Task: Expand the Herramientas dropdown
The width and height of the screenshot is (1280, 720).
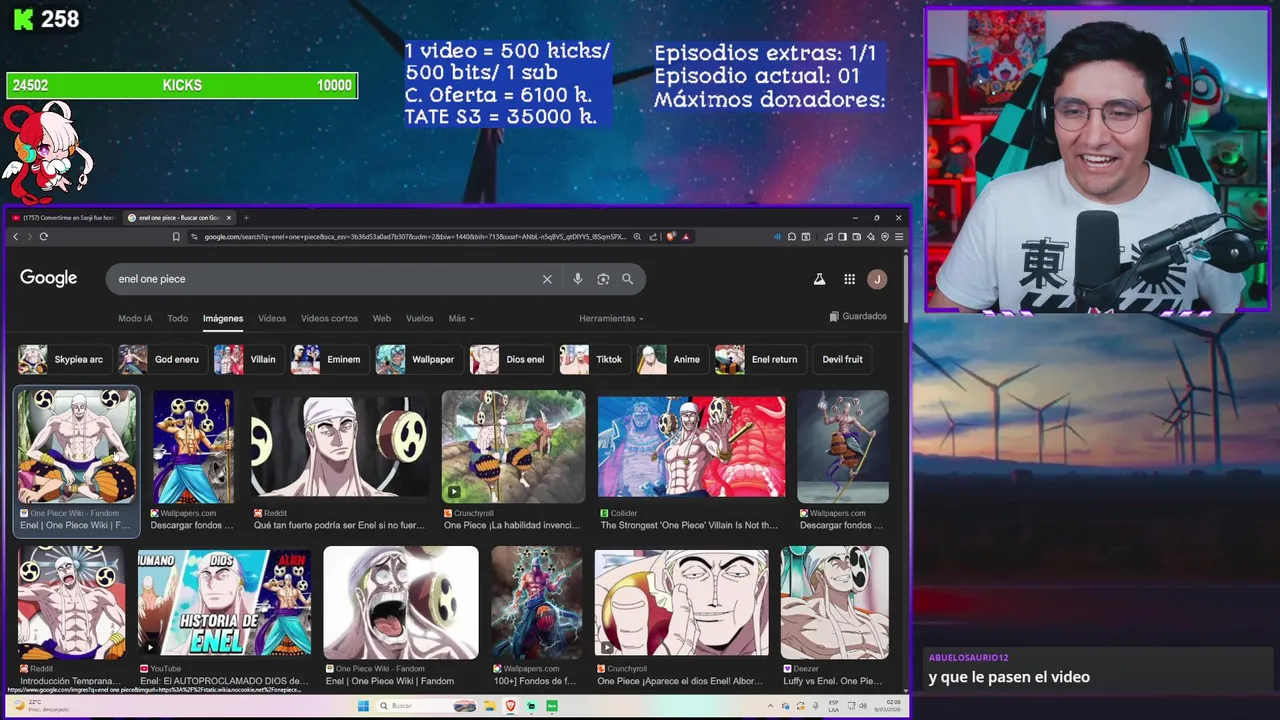Action: [611, 318]
